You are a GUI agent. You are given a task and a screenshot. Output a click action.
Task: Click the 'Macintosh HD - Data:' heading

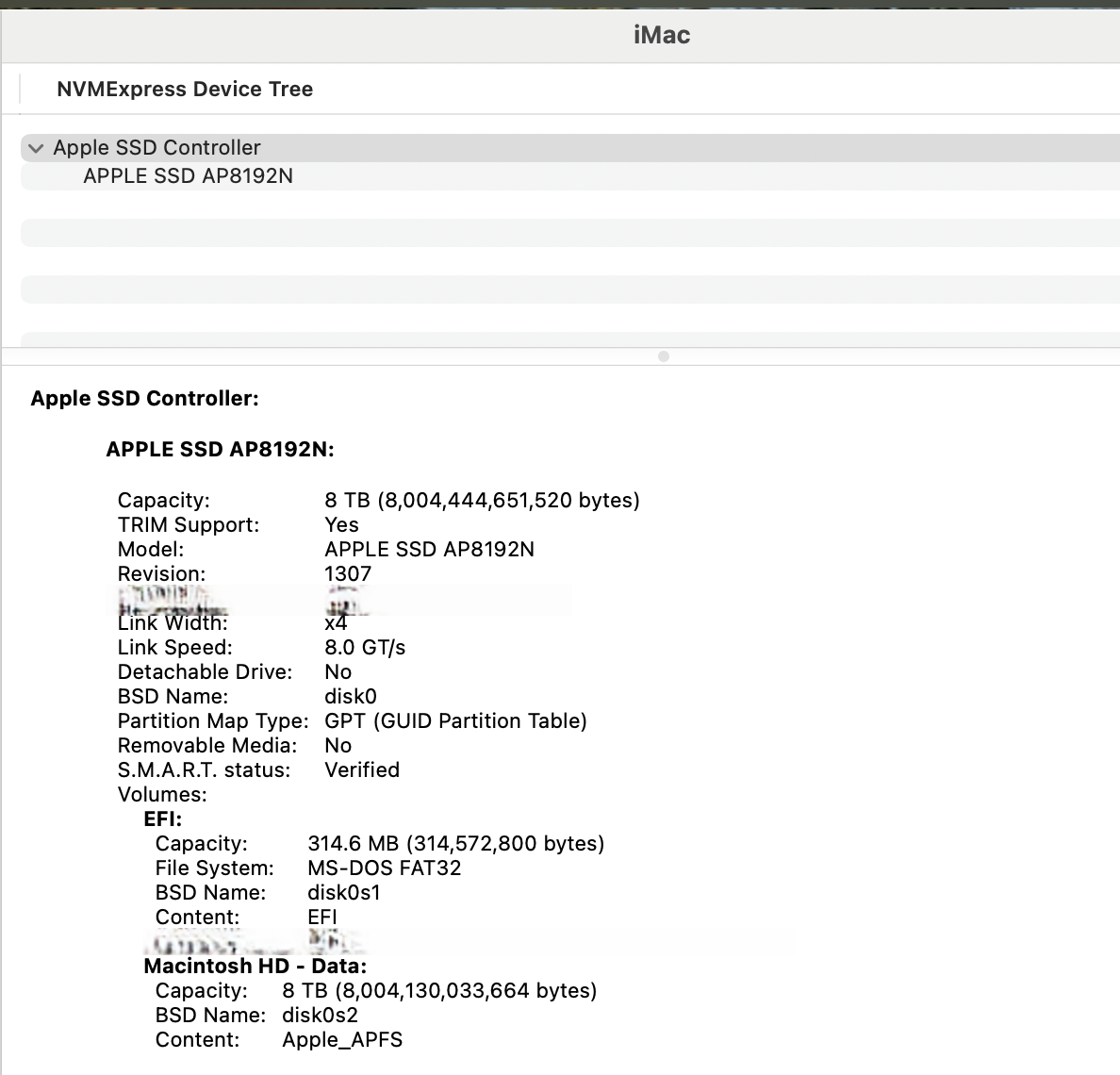pos(255,967)
